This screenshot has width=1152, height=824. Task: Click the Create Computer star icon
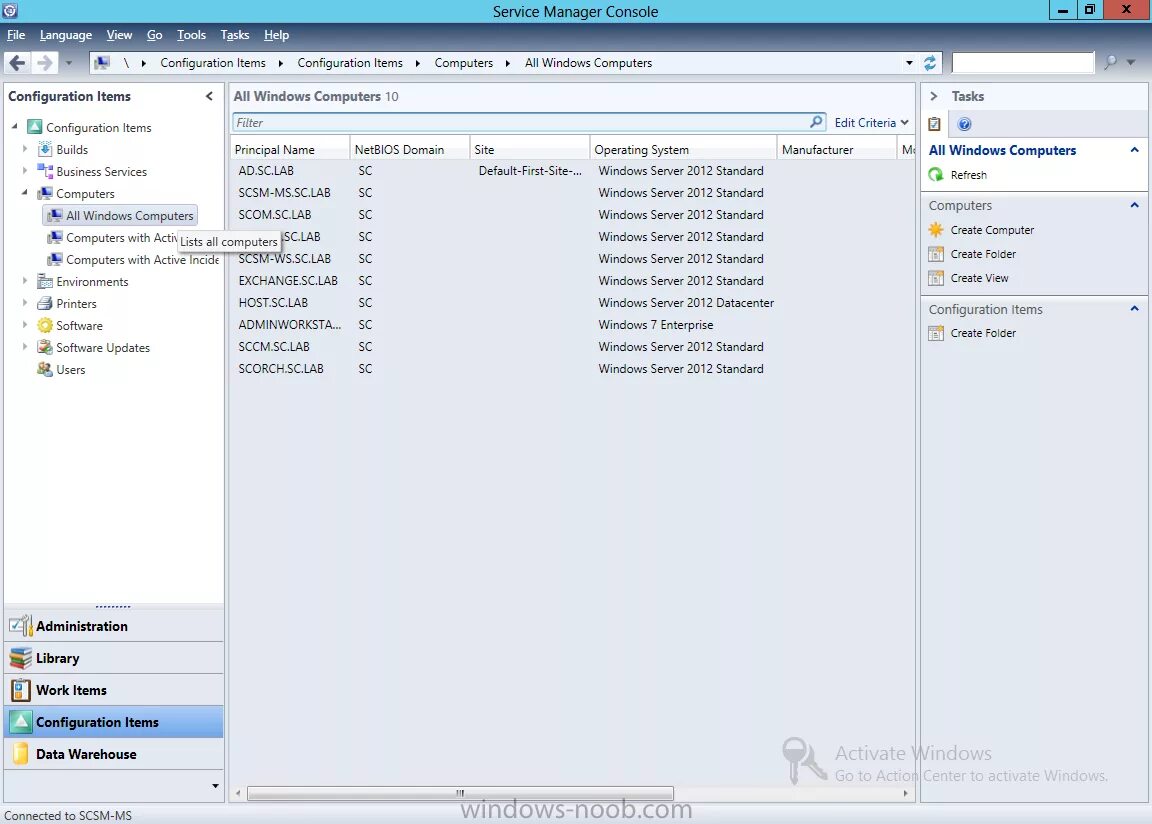tap(935, 230)
